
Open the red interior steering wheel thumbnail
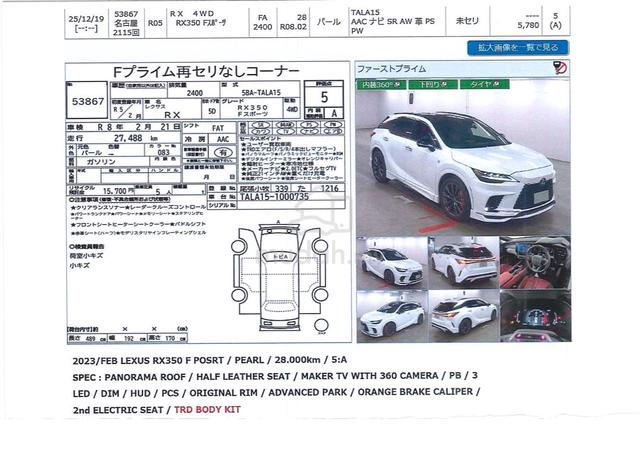coord(535,263)
